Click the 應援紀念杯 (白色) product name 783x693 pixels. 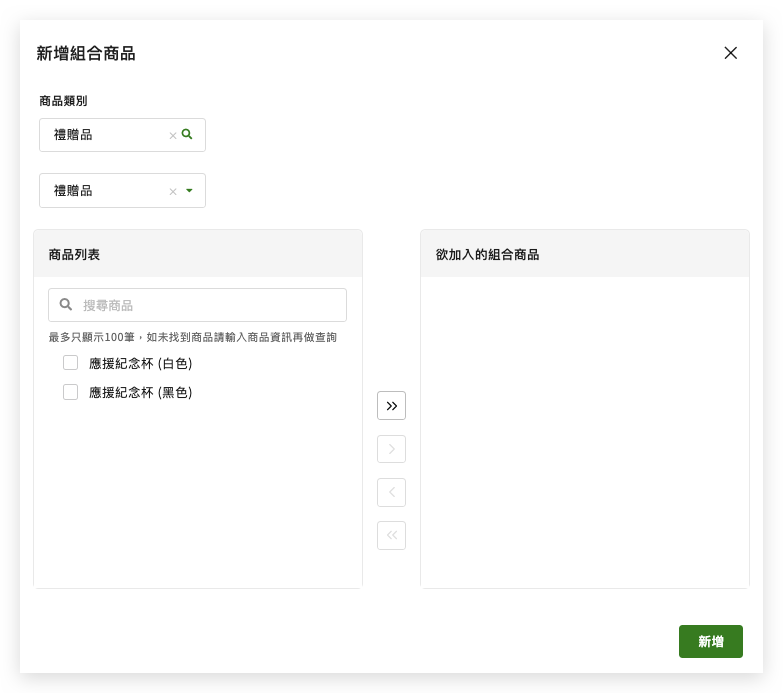click(141, 363)
